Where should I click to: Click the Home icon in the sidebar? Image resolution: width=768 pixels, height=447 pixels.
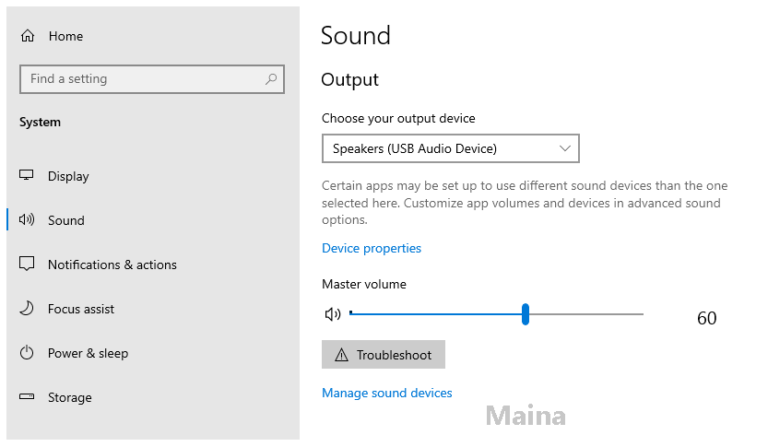(27, 36)
